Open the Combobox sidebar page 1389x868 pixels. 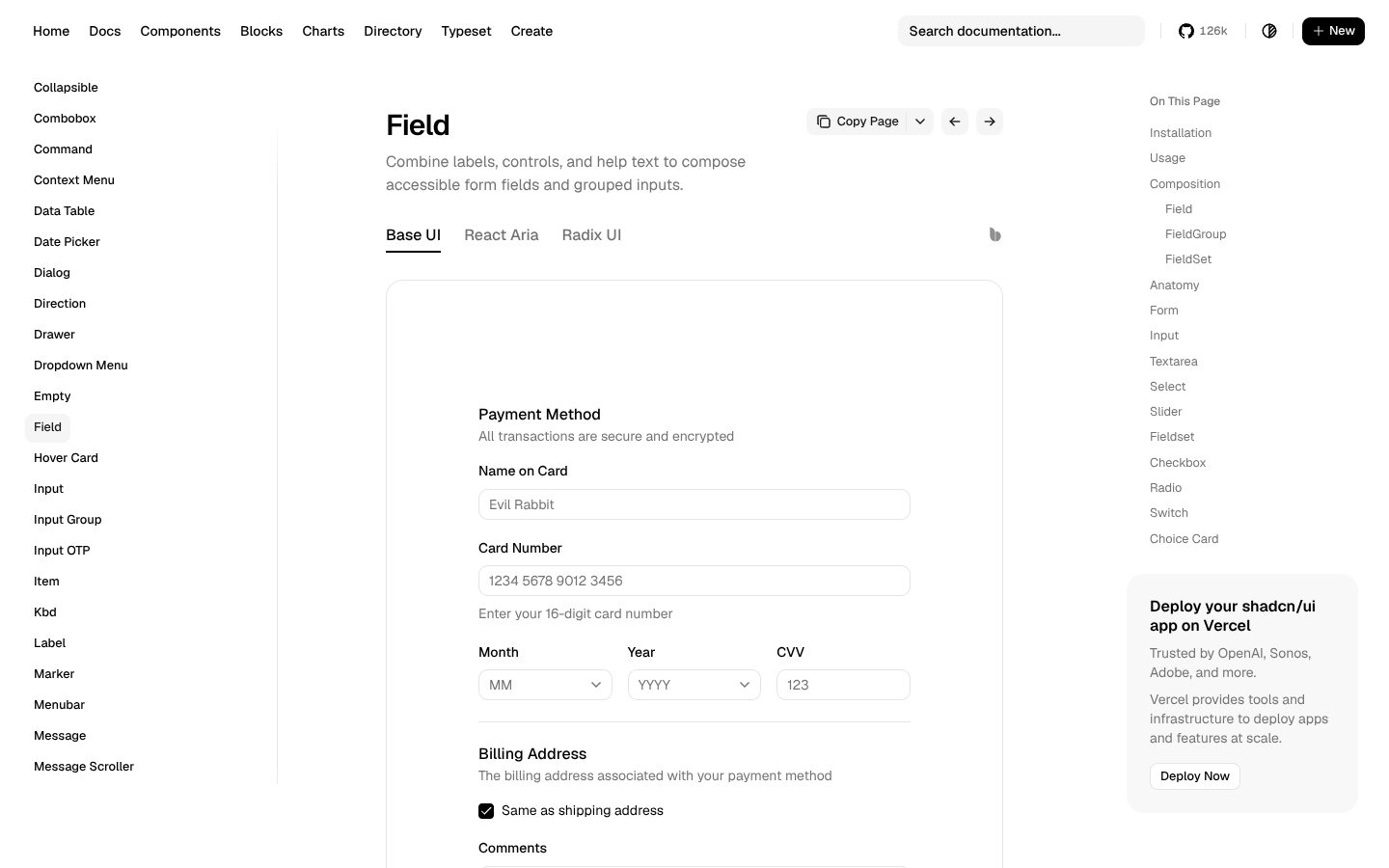(x=65, y=119)
